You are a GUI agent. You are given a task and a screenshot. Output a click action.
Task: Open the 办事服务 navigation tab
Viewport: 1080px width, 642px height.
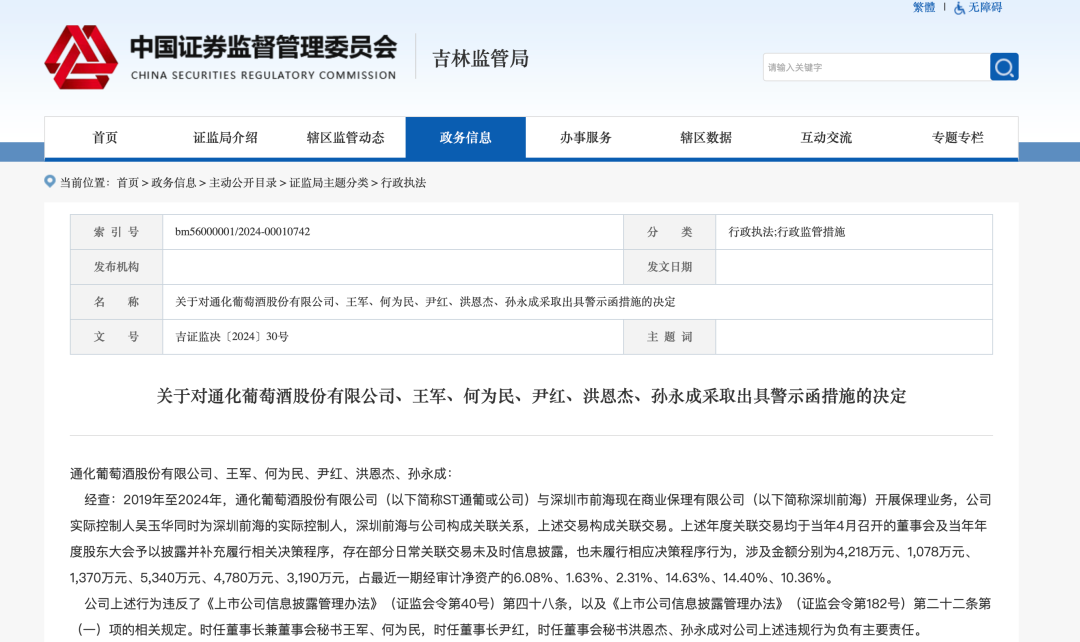click(585, 138)
